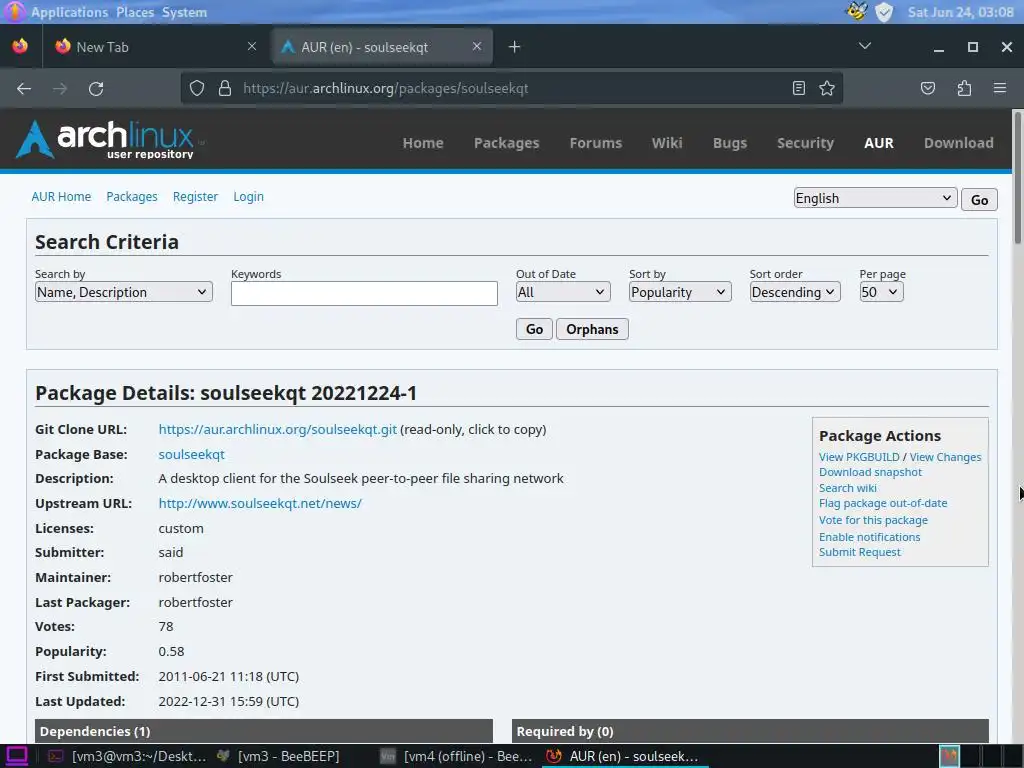The width and height of the screenshot is (1024, 768).
Task: Open Security in top navigation
Action: click(x=805, y=143)
